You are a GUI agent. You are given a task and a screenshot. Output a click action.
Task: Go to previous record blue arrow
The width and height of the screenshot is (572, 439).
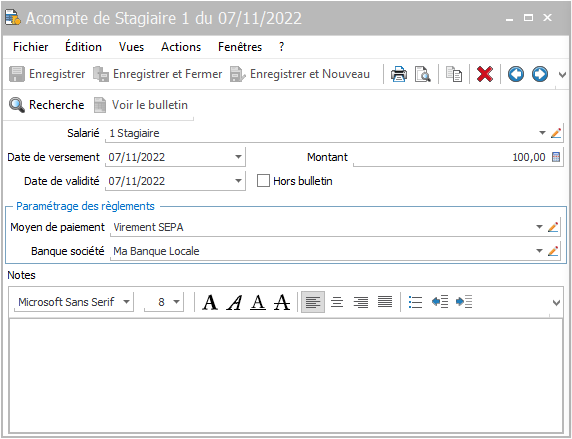pyautogui.click(x=515, y=74)
